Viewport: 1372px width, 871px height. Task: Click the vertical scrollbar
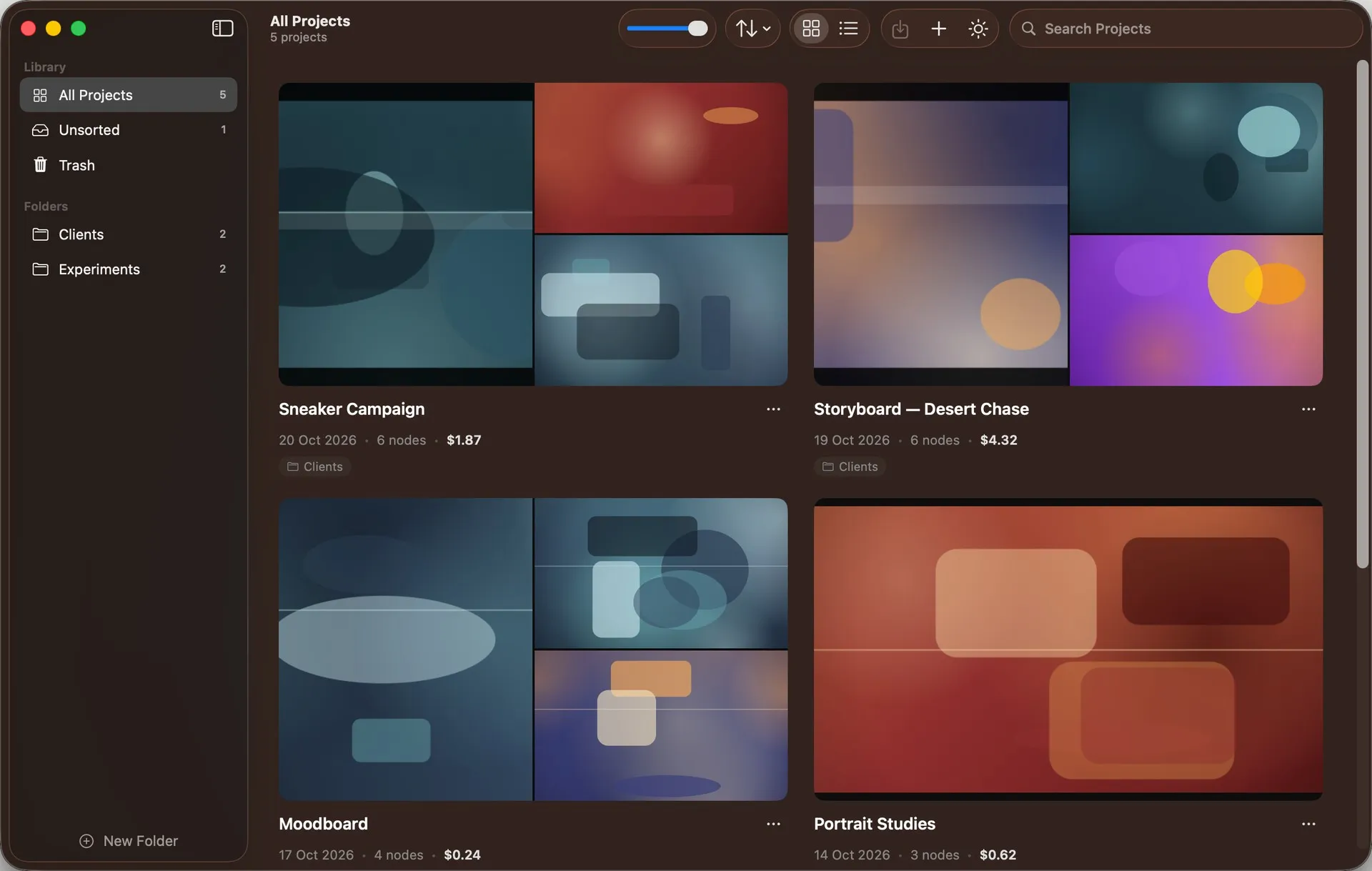click(x=1363, y=314)
